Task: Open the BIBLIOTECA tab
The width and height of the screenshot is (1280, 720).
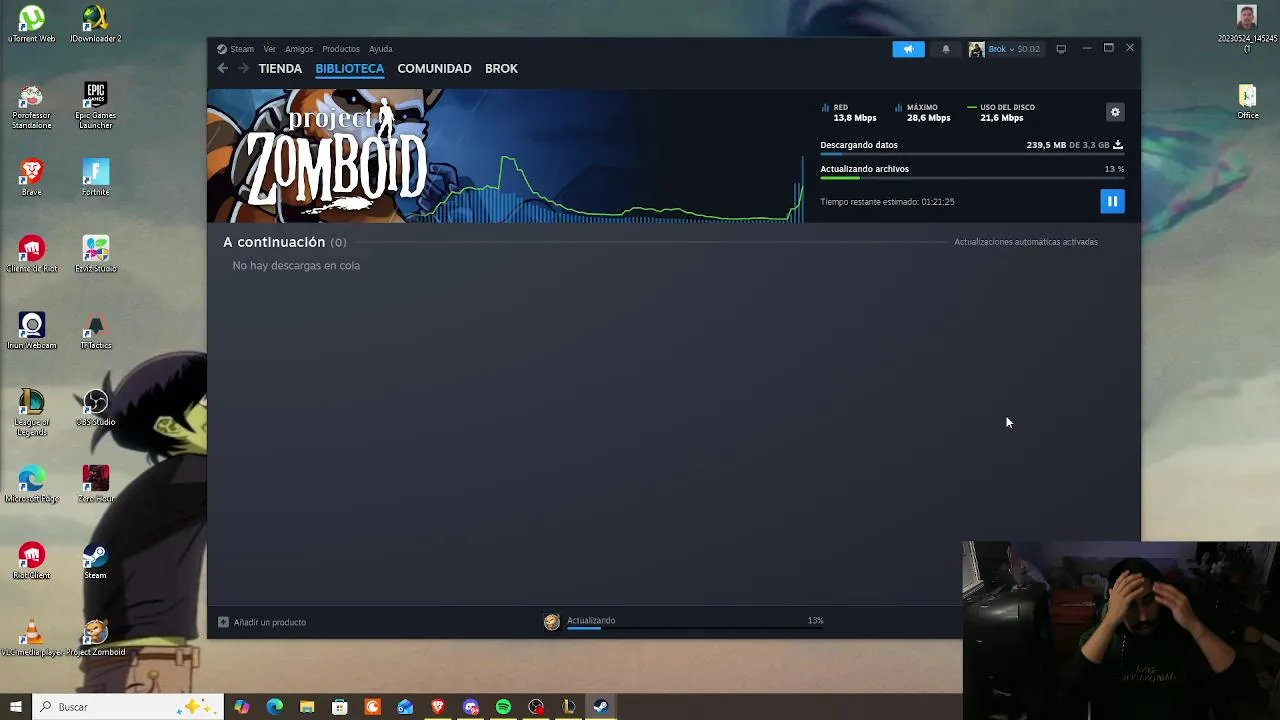Action: tap(349, 68)
